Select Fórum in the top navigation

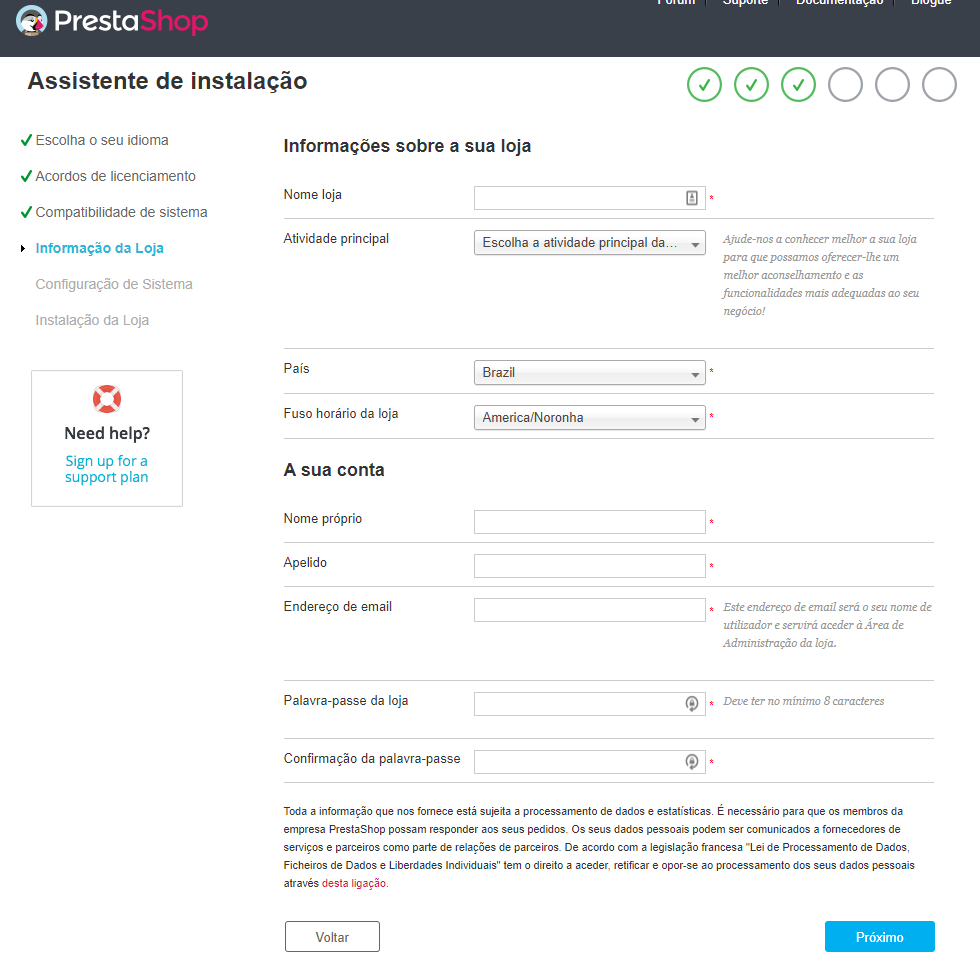675,3
